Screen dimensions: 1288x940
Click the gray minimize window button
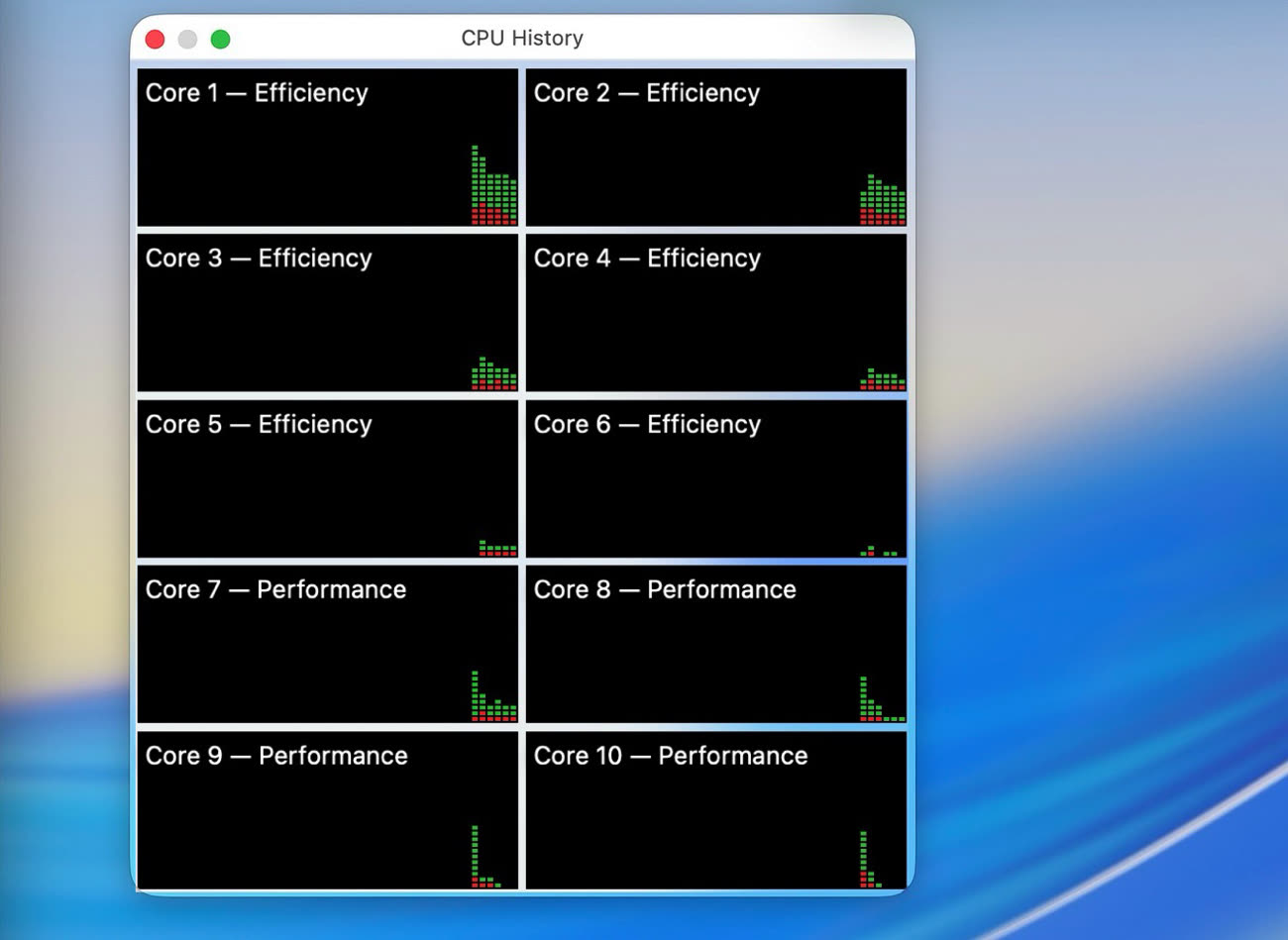[x=187, y=39]
